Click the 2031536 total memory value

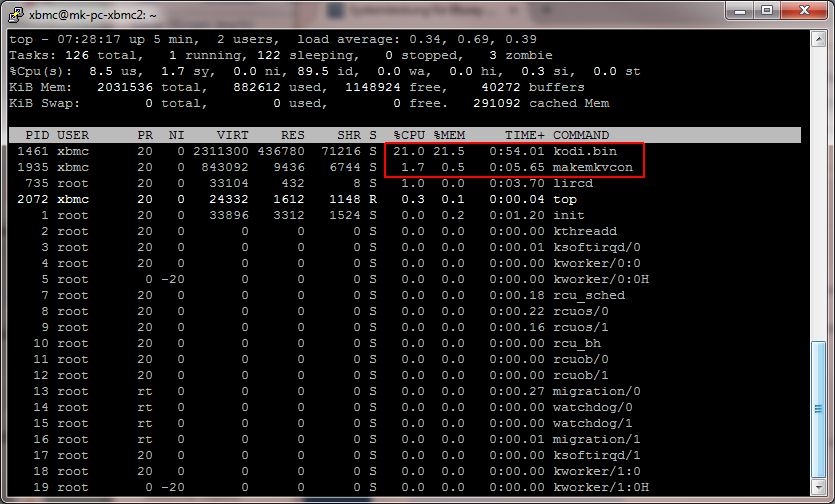tap(125, 87)
